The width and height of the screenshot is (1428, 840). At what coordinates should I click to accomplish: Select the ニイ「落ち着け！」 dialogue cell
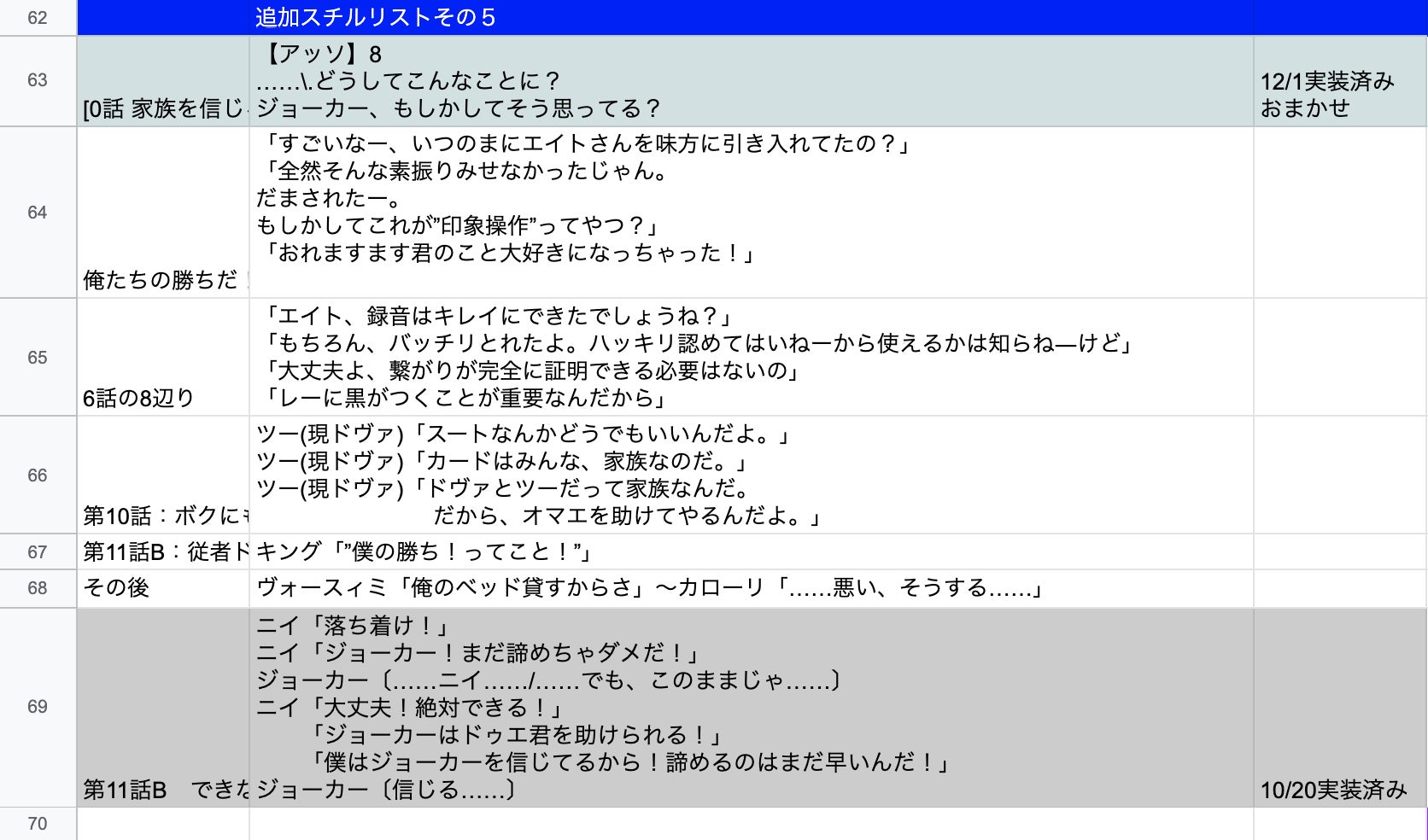750,707
